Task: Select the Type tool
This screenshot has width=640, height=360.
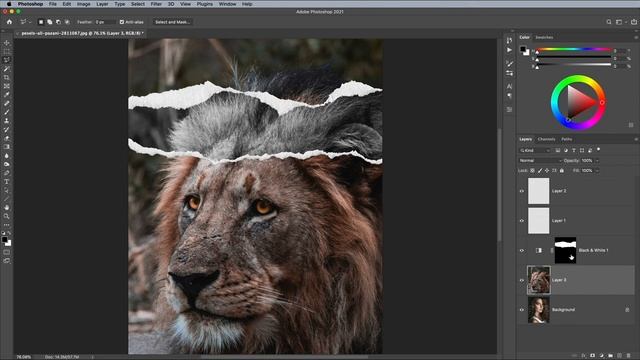Action: [x=7, y=182]
